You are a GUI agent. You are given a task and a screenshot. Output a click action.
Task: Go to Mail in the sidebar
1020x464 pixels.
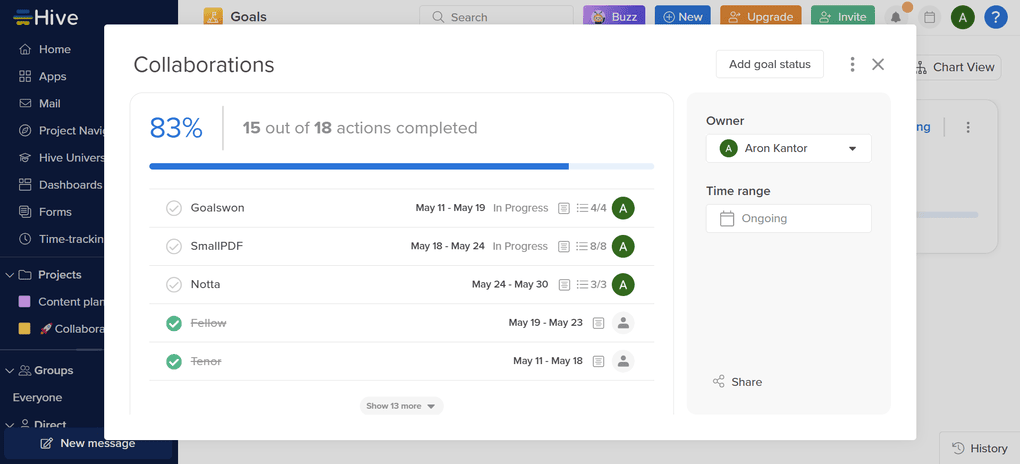click(x=49, y=103)
